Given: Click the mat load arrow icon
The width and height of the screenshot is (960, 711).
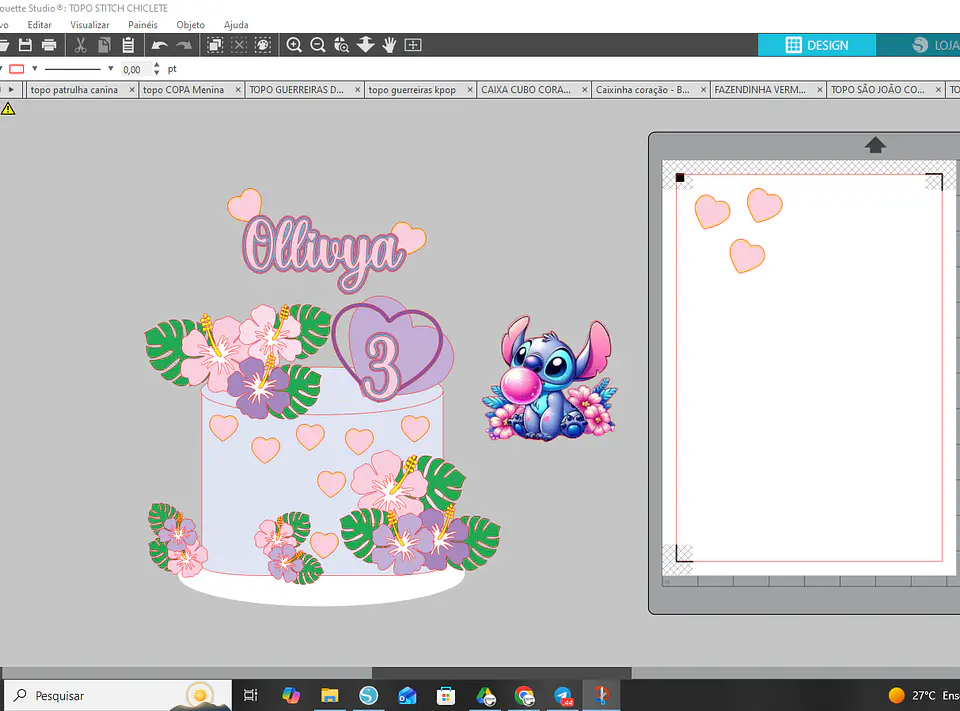Looking at the screenshot, I should [876, 145].
